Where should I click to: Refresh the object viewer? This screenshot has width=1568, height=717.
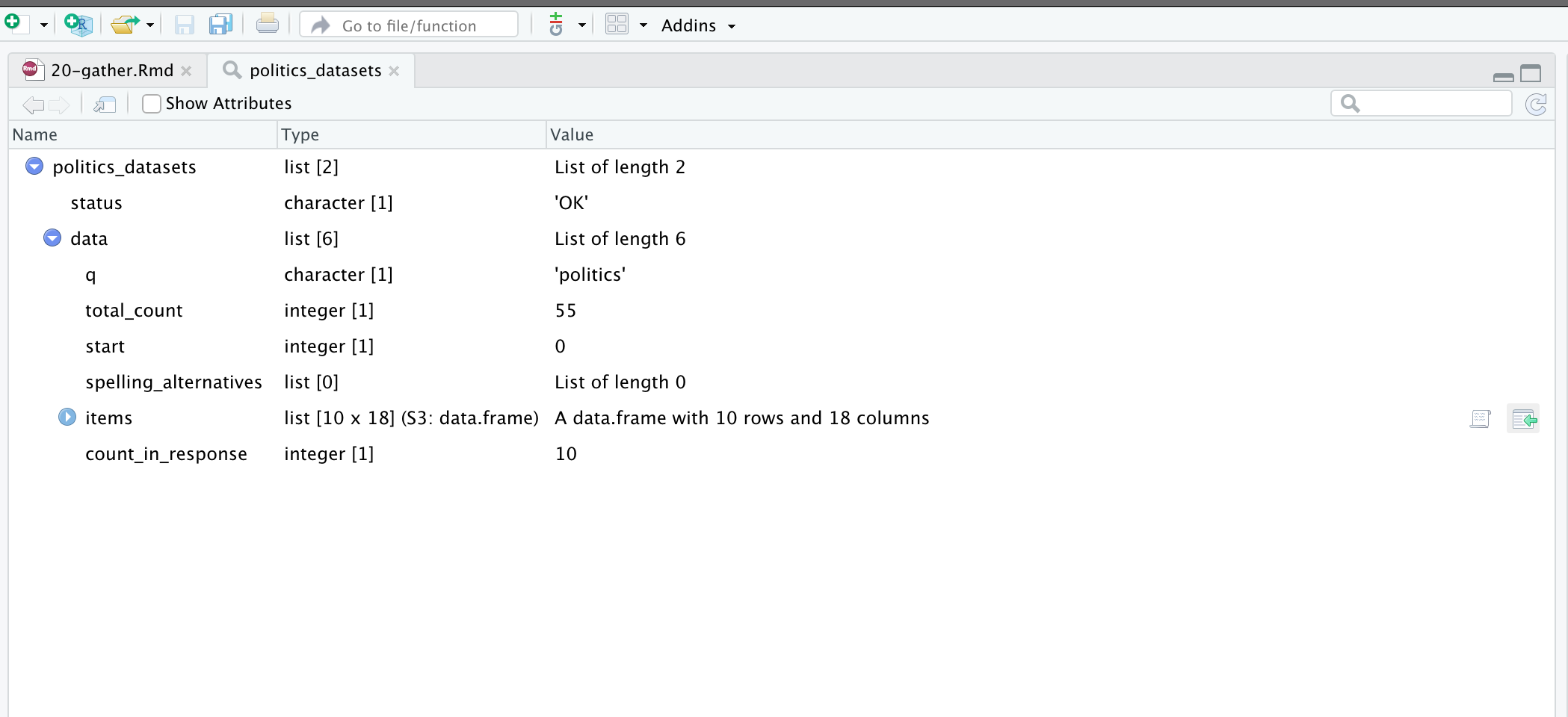click(x=1536, y=105)
